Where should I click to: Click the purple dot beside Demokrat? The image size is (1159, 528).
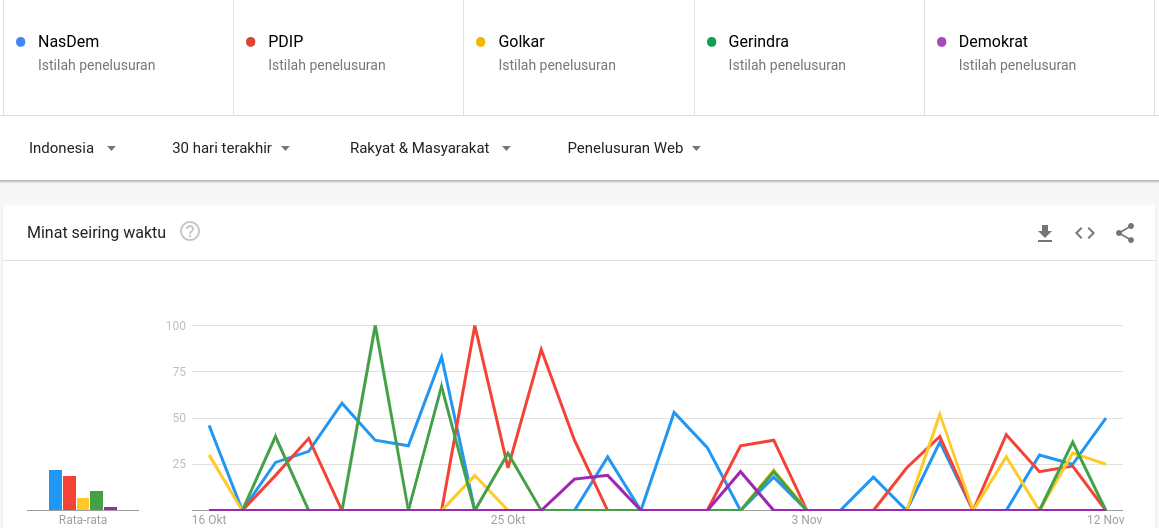[942, 42]
